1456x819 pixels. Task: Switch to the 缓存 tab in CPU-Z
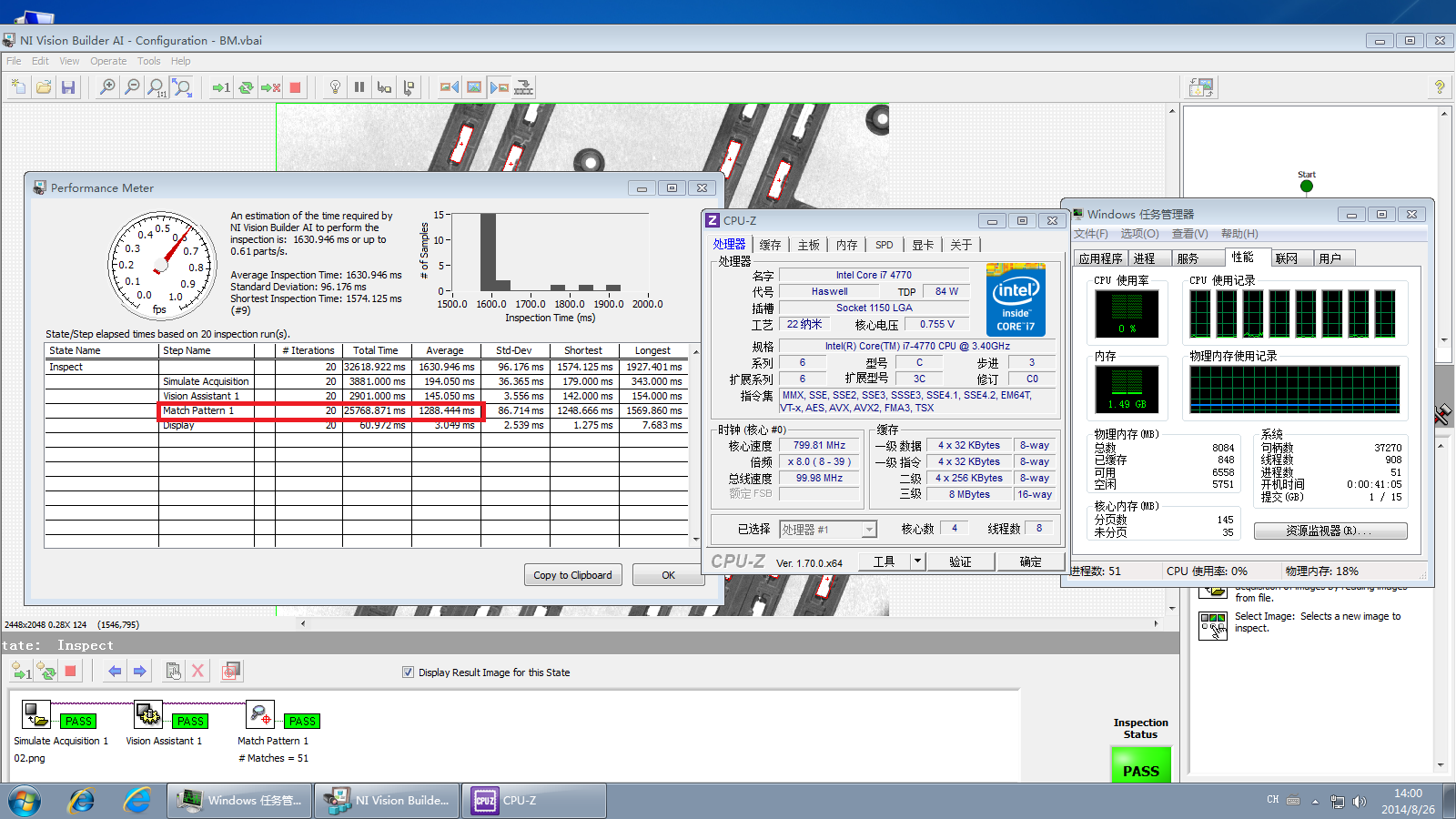pyautogui.click(x=770, y=245)
